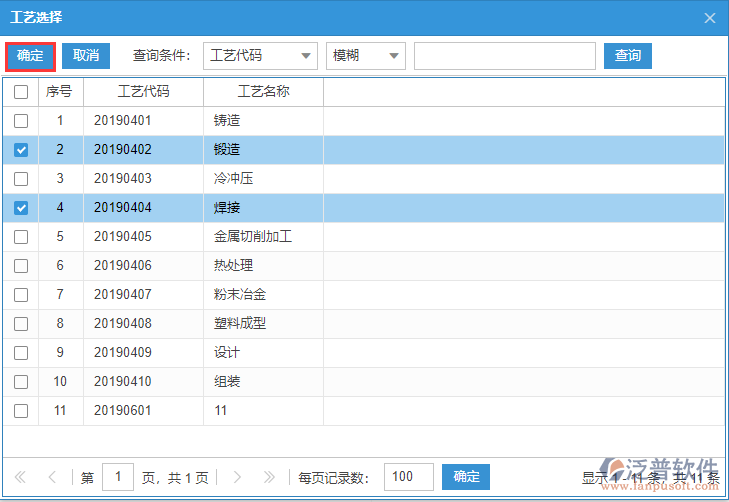Sort by 工艺代码 column header
This screenshot has height=502, width=729.
[x=143, y=92]
